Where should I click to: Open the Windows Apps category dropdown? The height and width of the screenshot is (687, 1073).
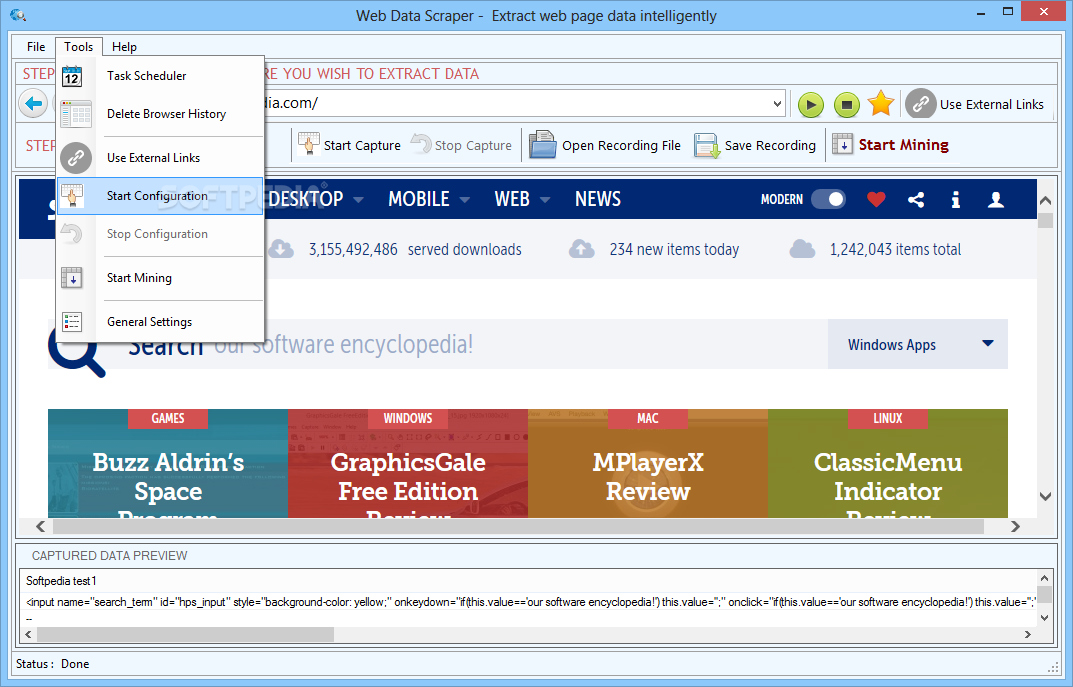tap(917, 344)
